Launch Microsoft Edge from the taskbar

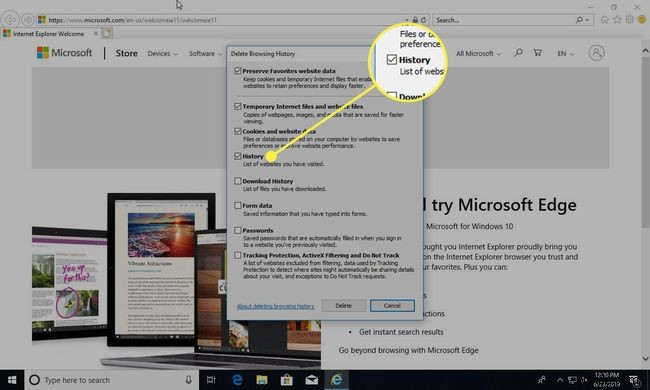point(237,380)
